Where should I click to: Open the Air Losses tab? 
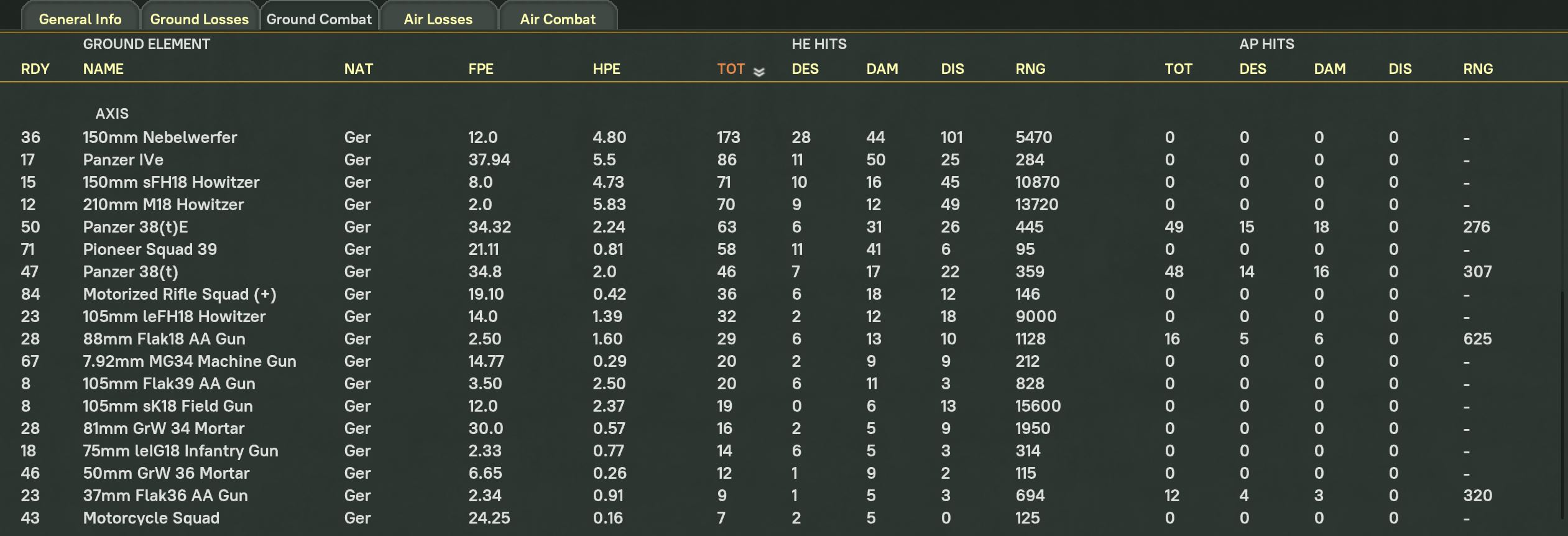438,17
